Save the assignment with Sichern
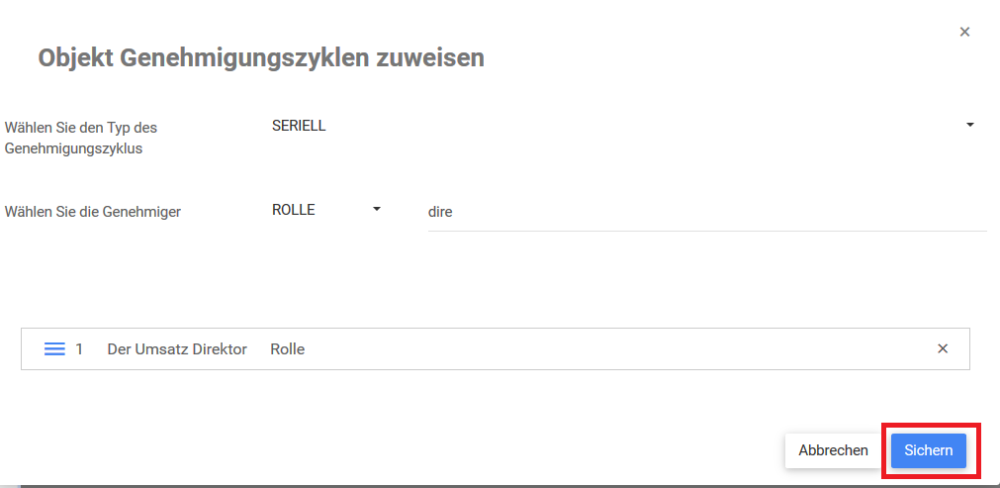This screenshot has width=1000, height=488. point(928,451)
